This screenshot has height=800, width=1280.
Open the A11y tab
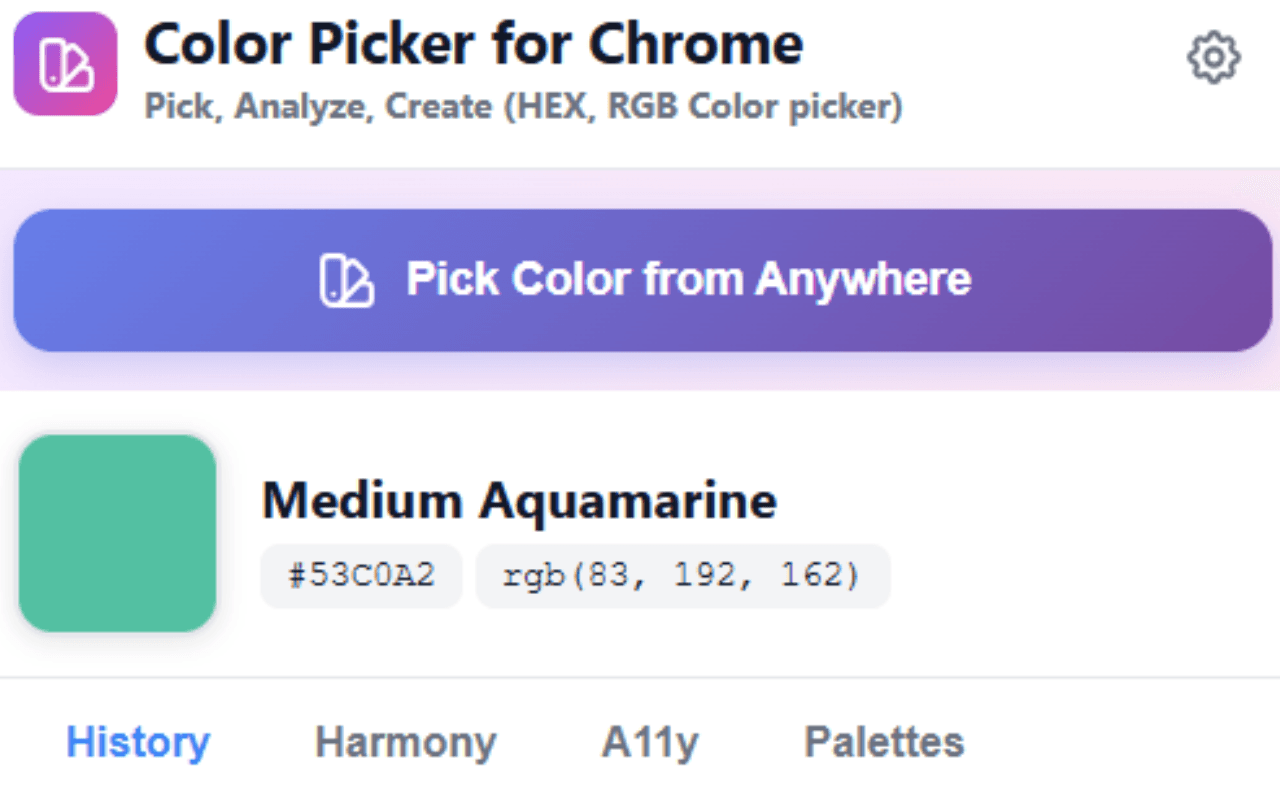pos(649,741)
